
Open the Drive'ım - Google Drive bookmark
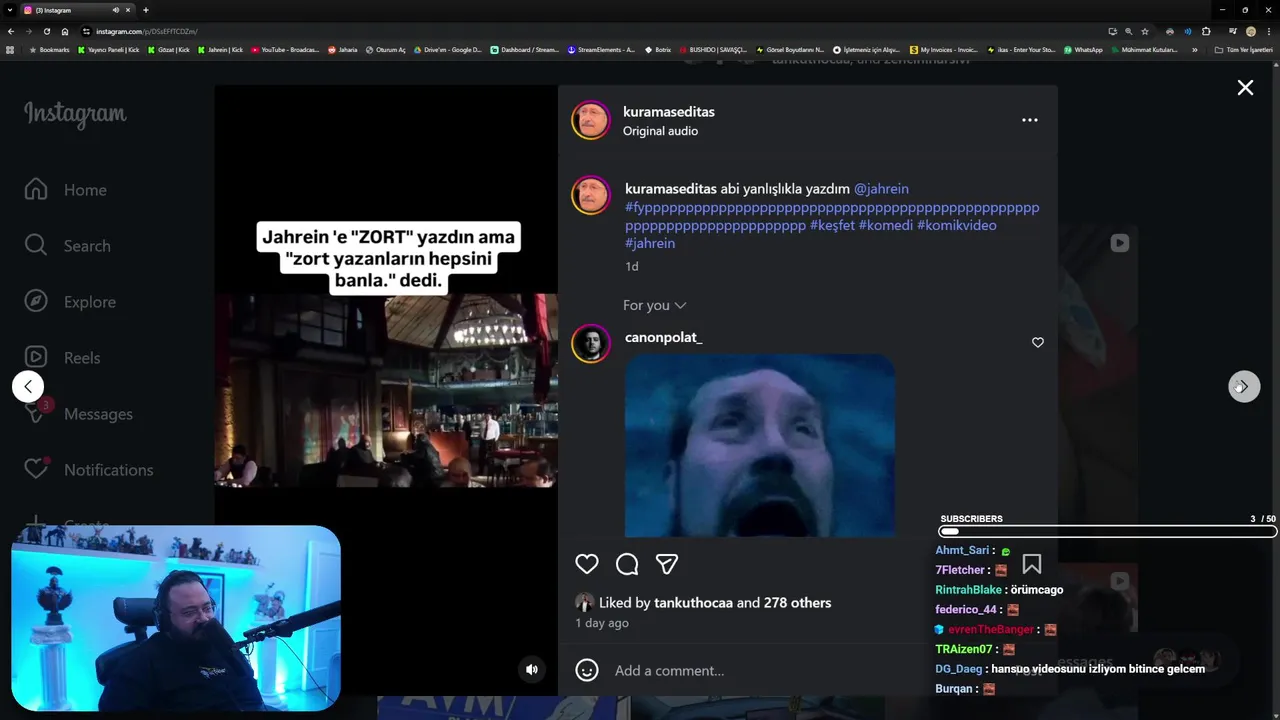(448, 50)
